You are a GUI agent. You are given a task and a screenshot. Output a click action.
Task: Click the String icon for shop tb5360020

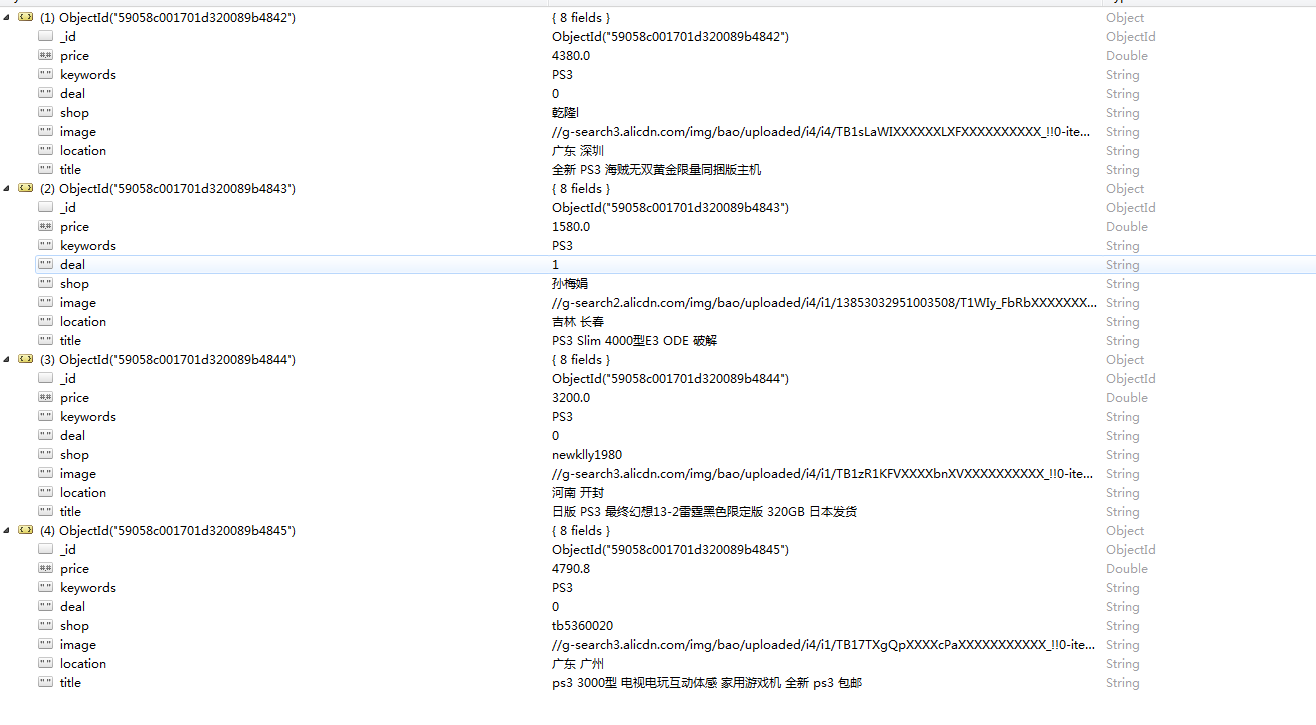(x=45, y=626)
